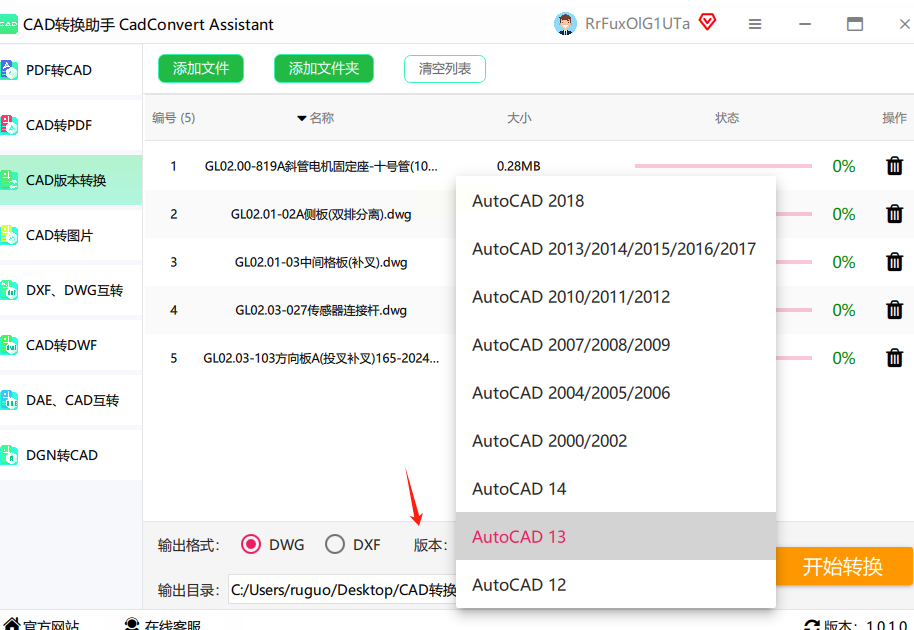Select file GL02.03-103方向板A(投叉补叉)165-2024
Screen dimensions: 914x630
pyautogui.click(x=321, y=358)
